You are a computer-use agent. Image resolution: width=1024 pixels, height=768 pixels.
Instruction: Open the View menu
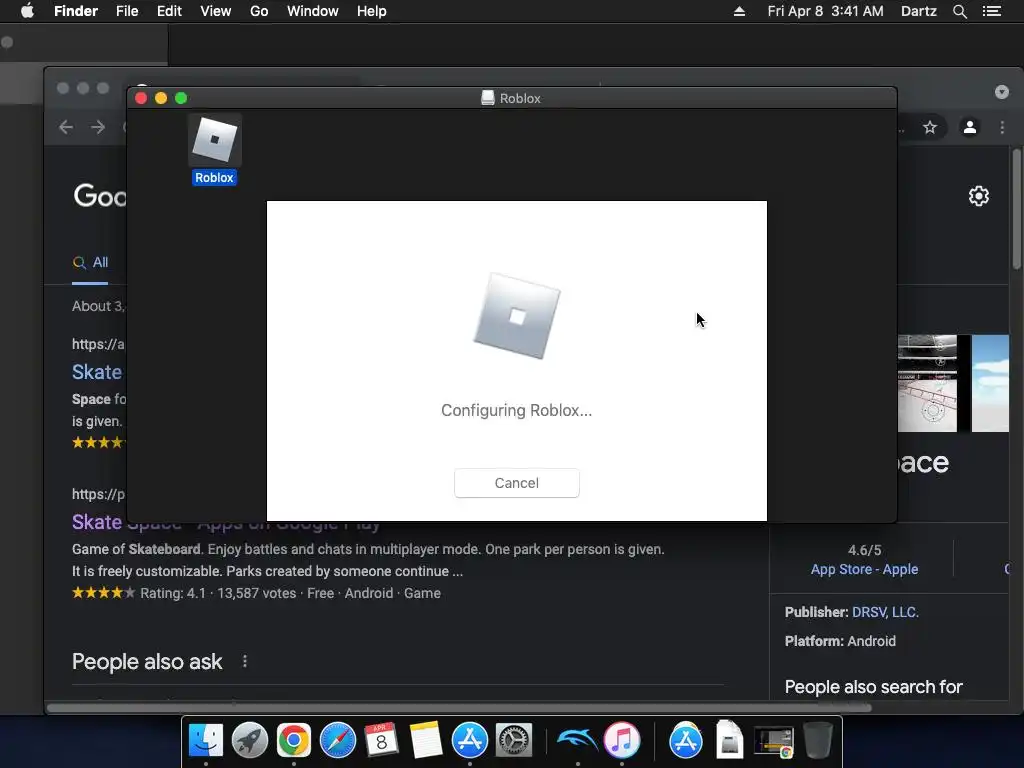(x=216, y=11)
